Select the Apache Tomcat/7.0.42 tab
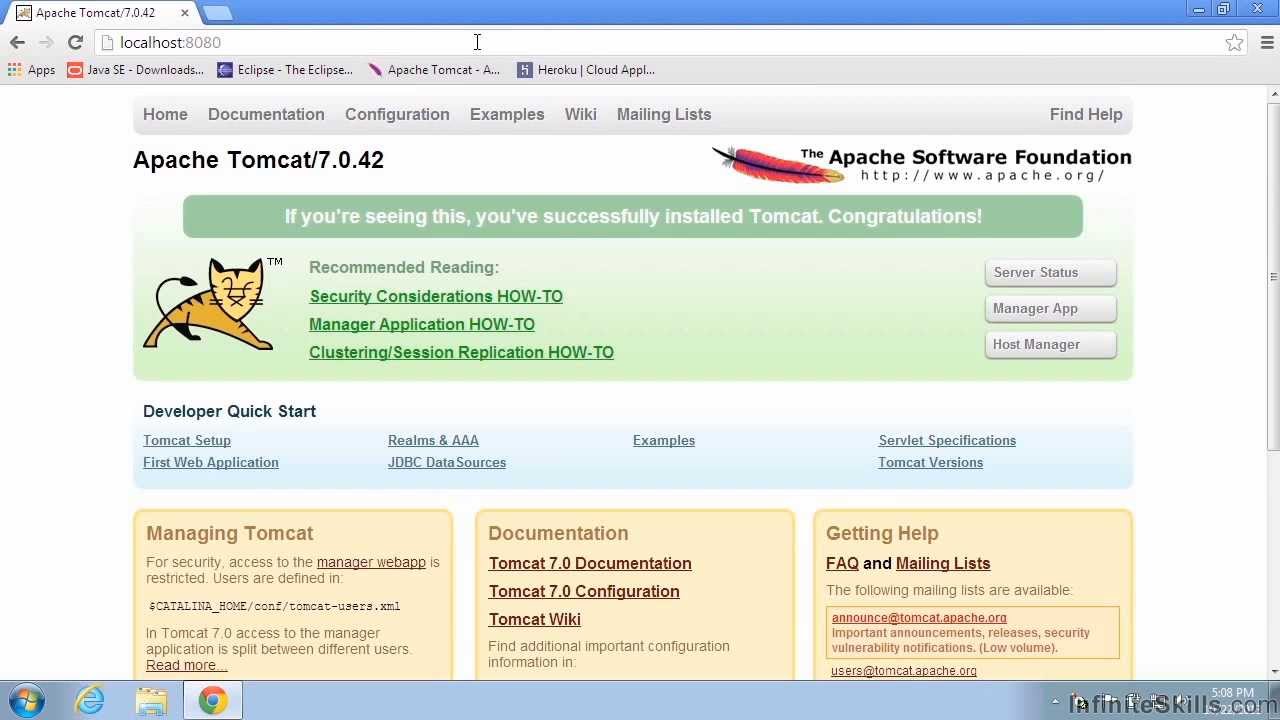The height and width of the screenshot is (720, 1280). click(100, 13)
